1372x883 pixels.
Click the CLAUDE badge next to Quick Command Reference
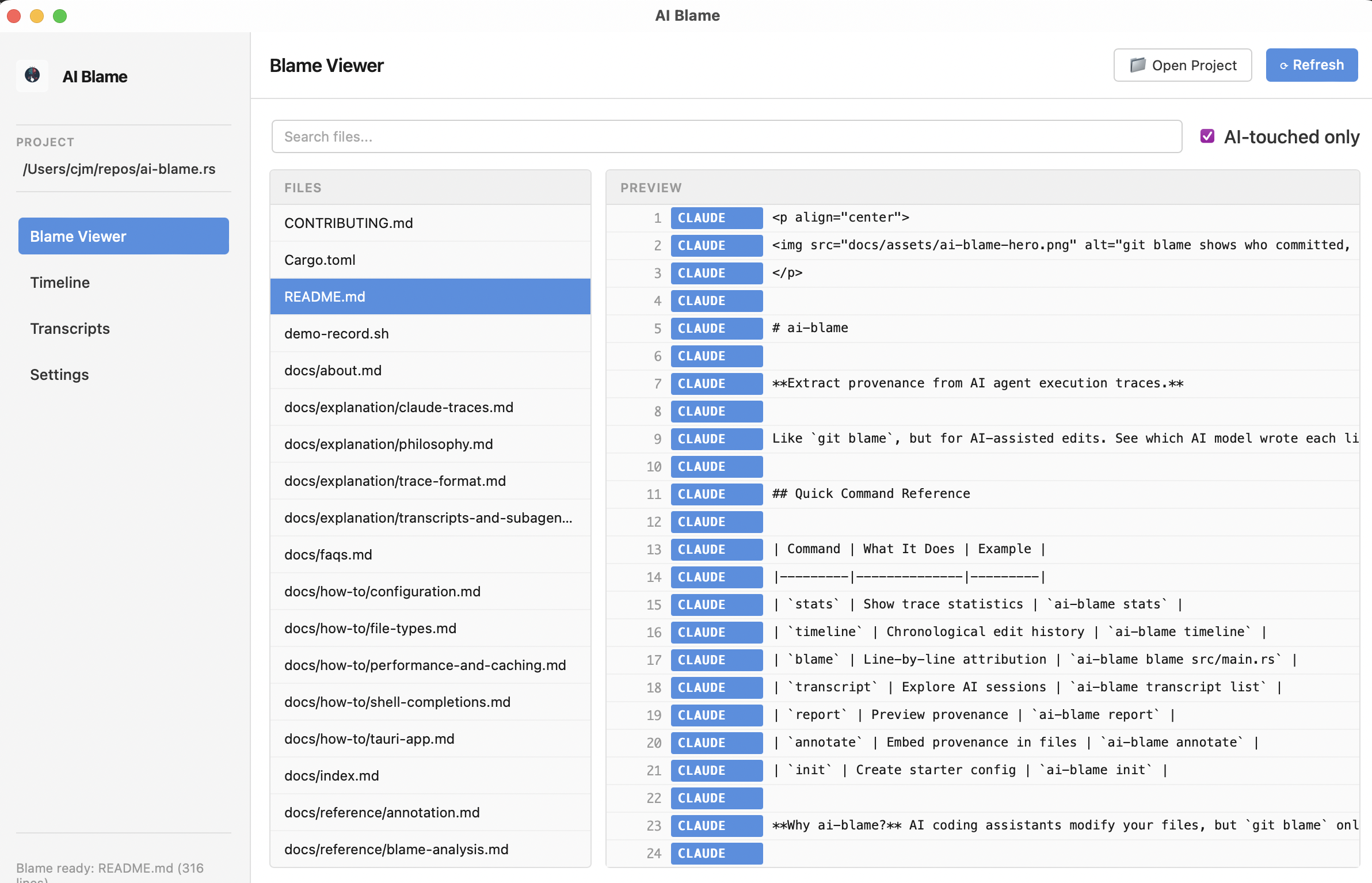pos(716,494)
